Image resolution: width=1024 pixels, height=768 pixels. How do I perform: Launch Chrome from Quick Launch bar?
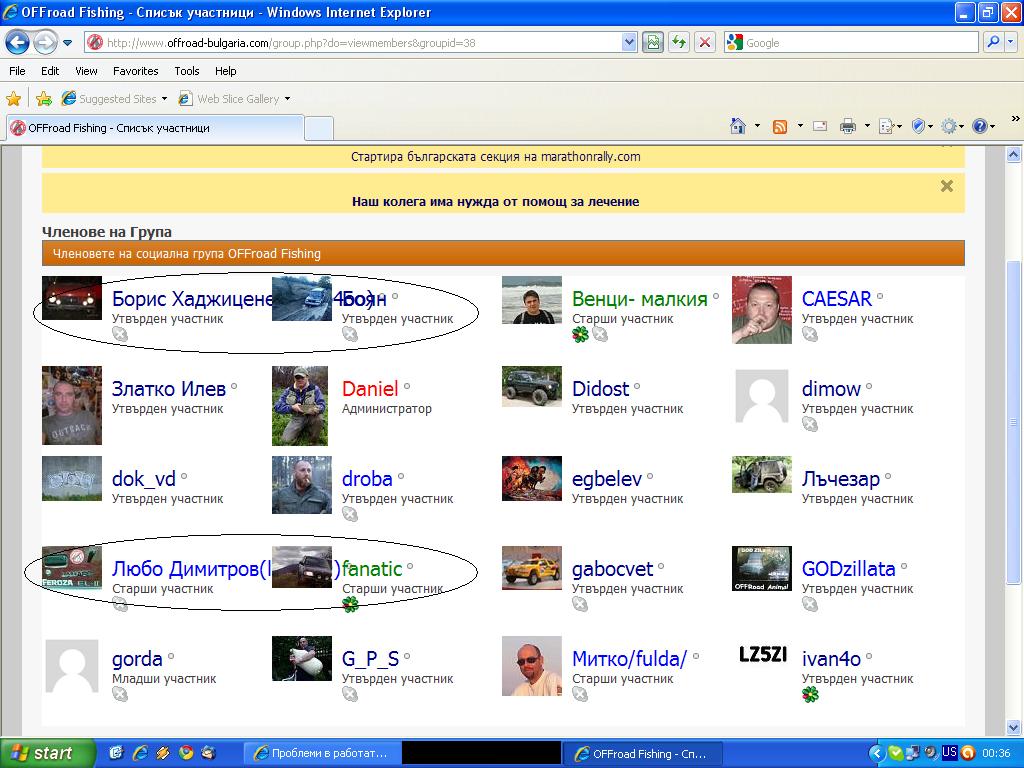185,753
